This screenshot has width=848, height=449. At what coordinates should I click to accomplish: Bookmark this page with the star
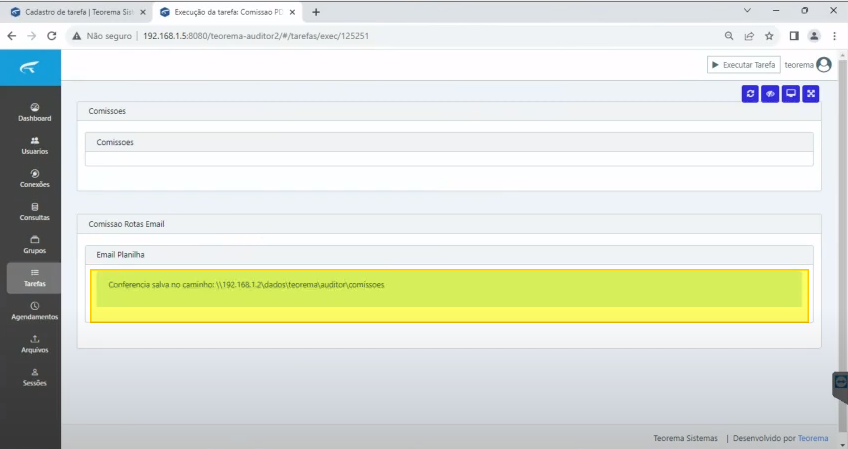[x=769, y=36]
